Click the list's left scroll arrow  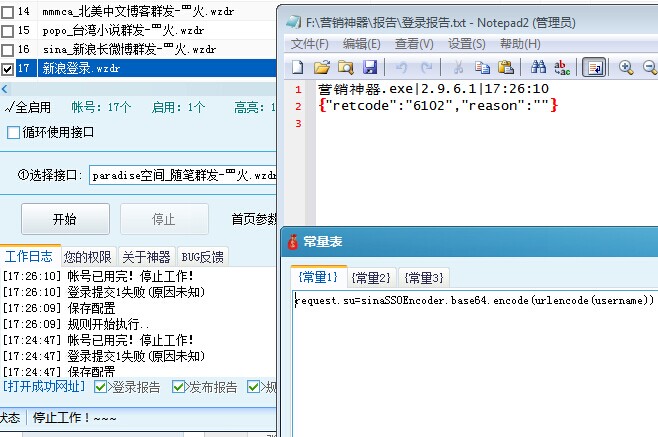(x=5, y=89)
